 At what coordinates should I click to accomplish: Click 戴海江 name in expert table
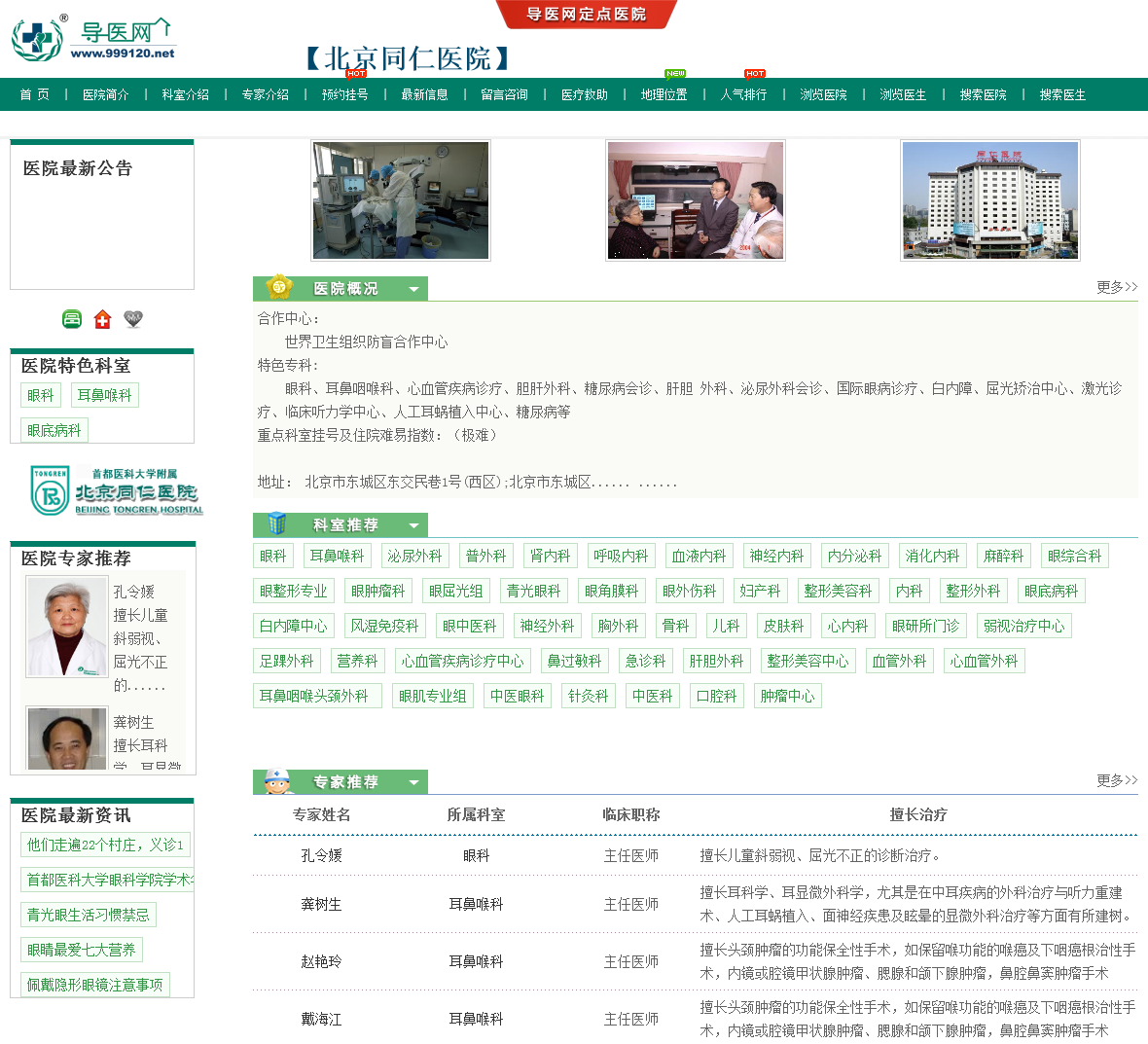click(x=321, y=1019)
